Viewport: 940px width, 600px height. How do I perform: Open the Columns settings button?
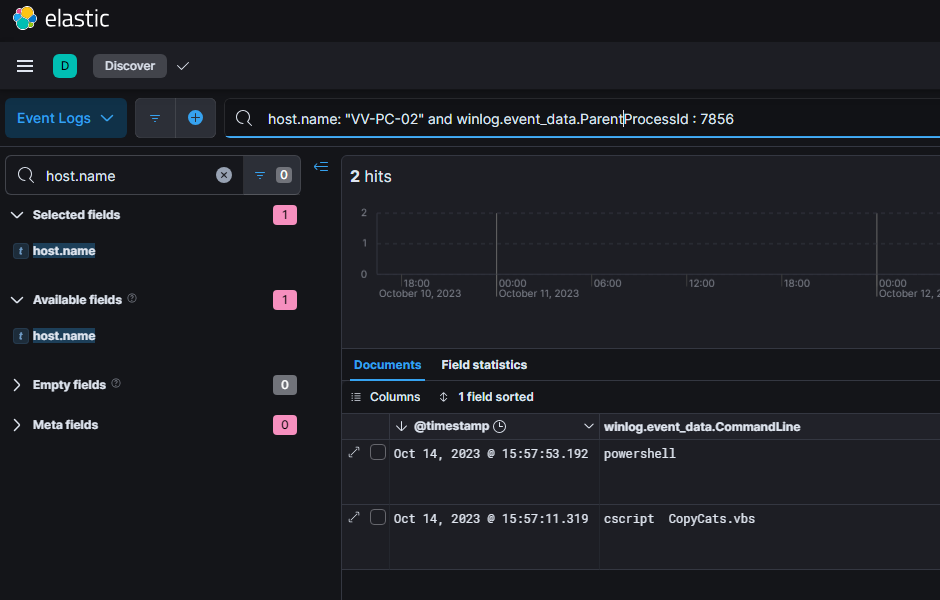386,397
